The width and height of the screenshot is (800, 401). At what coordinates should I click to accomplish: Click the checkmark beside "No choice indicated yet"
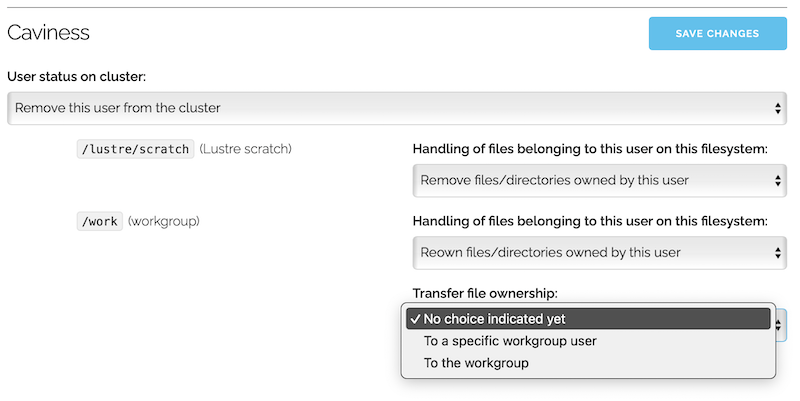[414, 319]
